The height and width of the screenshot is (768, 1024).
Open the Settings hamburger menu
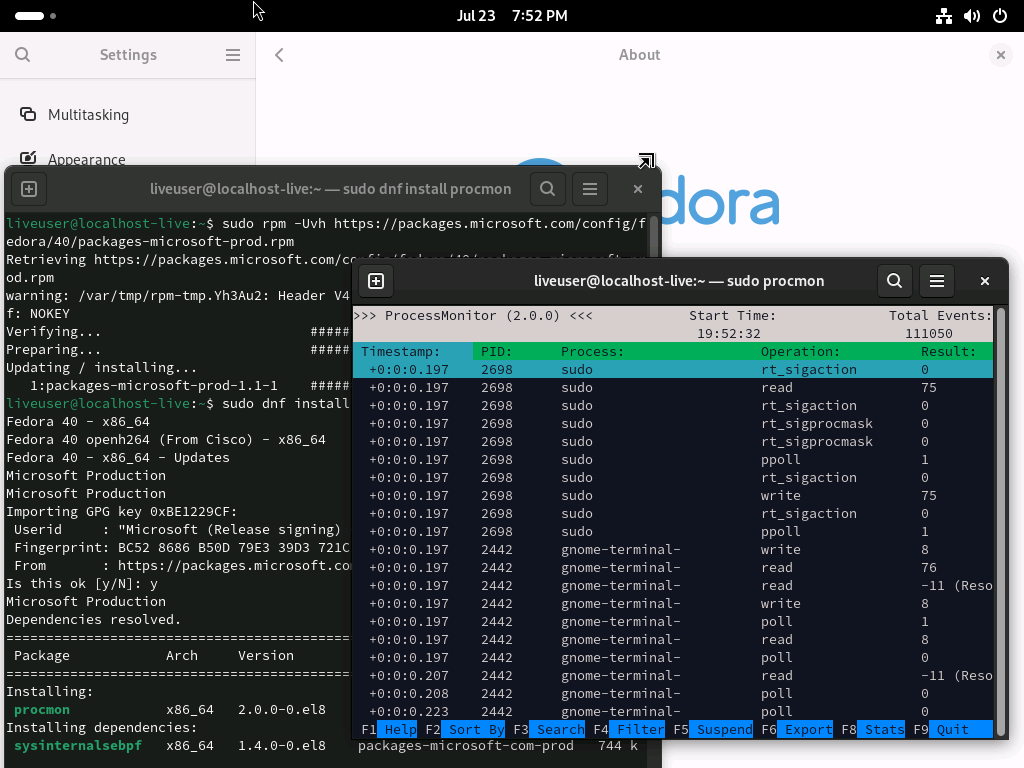pos(233,55)
